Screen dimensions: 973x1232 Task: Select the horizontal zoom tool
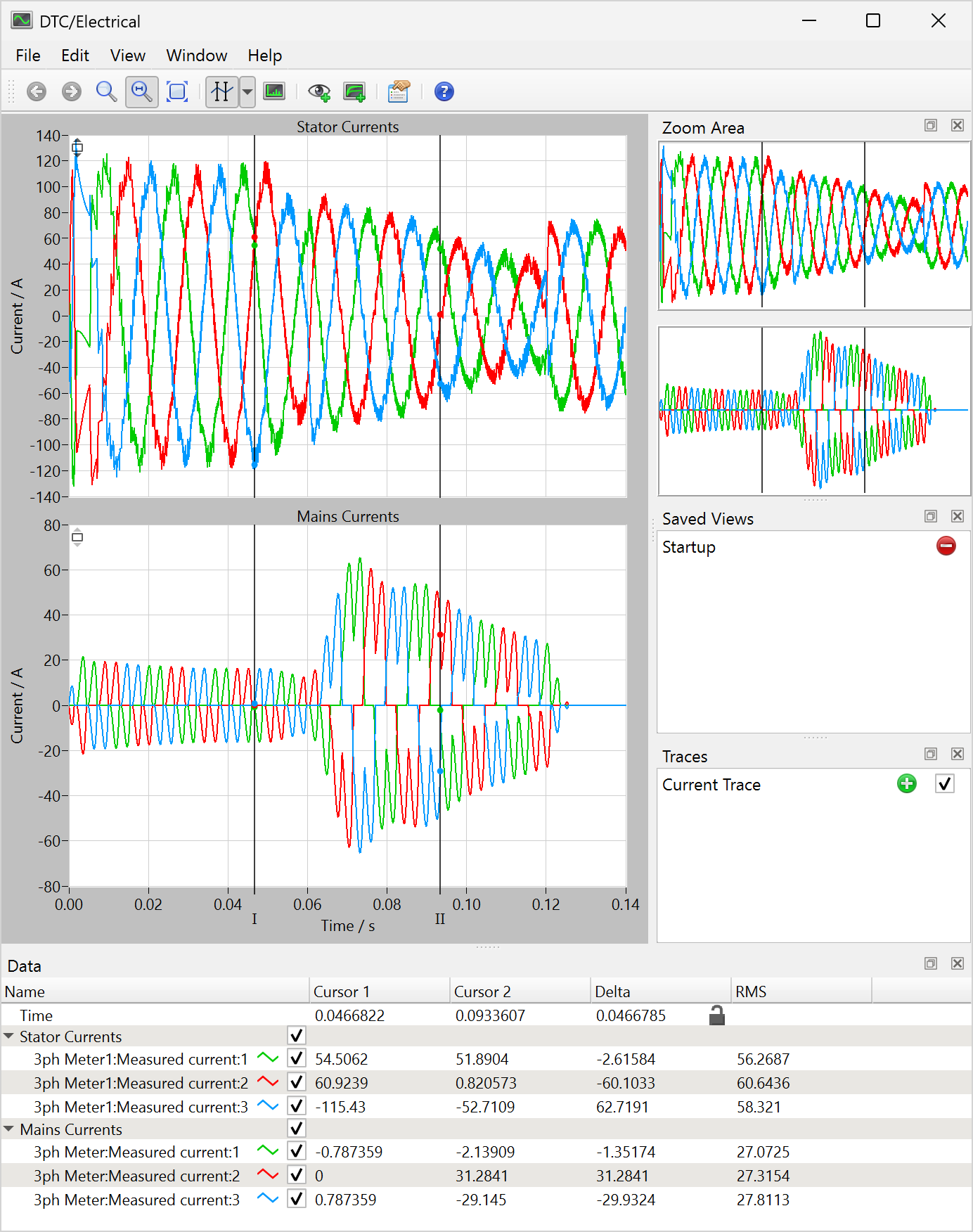pos(141,91)
